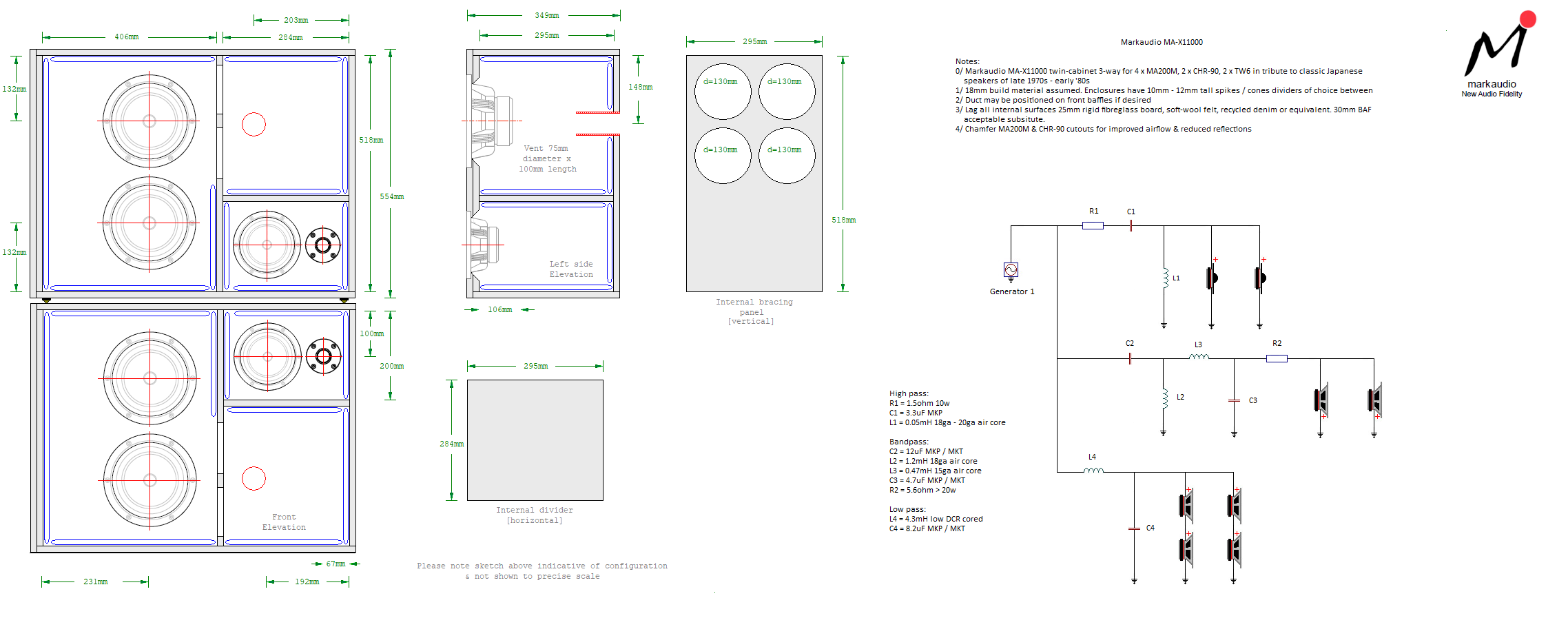Click the '192mm' dimension label

tap(307, 582)
